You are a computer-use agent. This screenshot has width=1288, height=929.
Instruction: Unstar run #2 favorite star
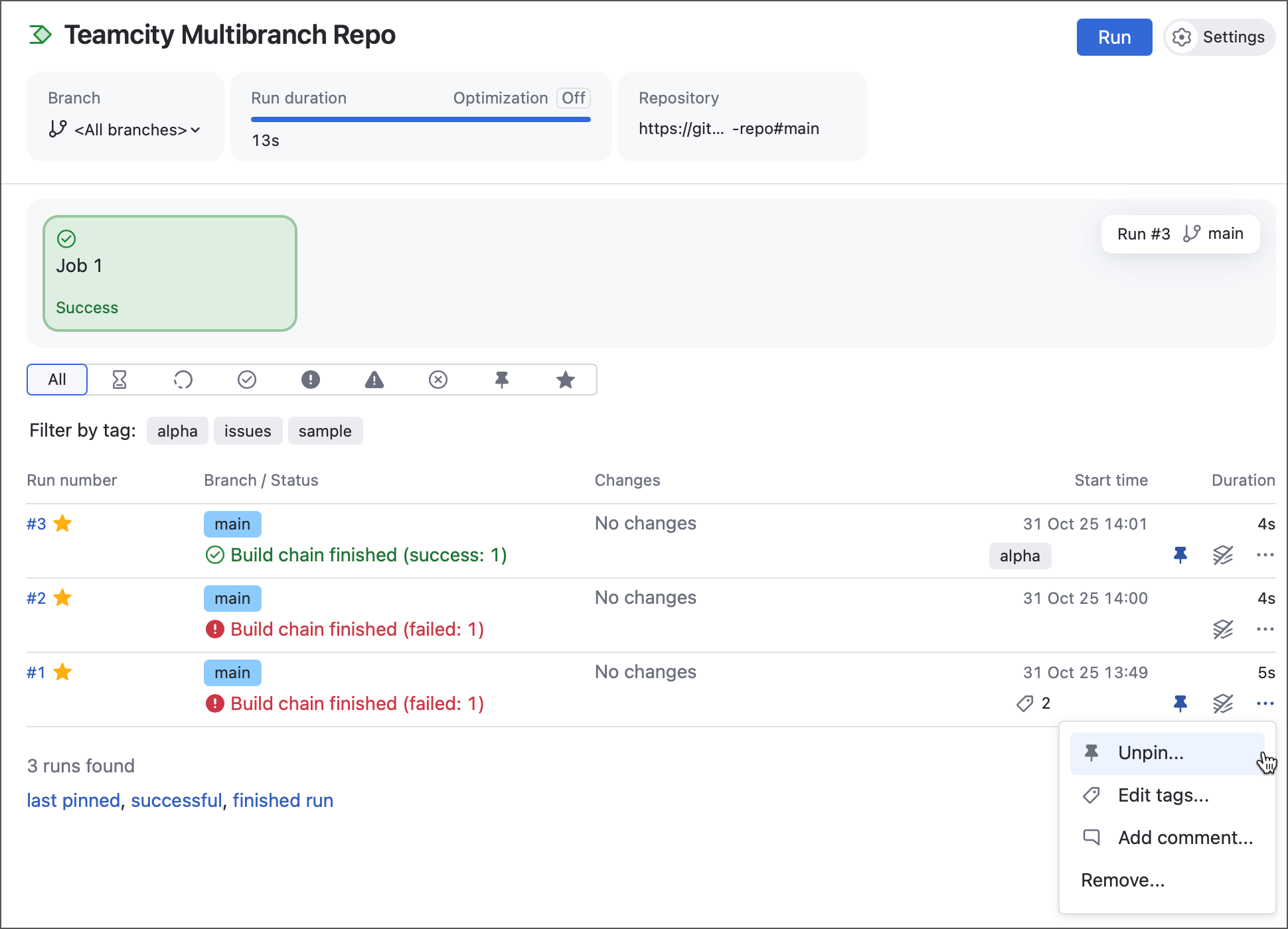tap(63, 598)
